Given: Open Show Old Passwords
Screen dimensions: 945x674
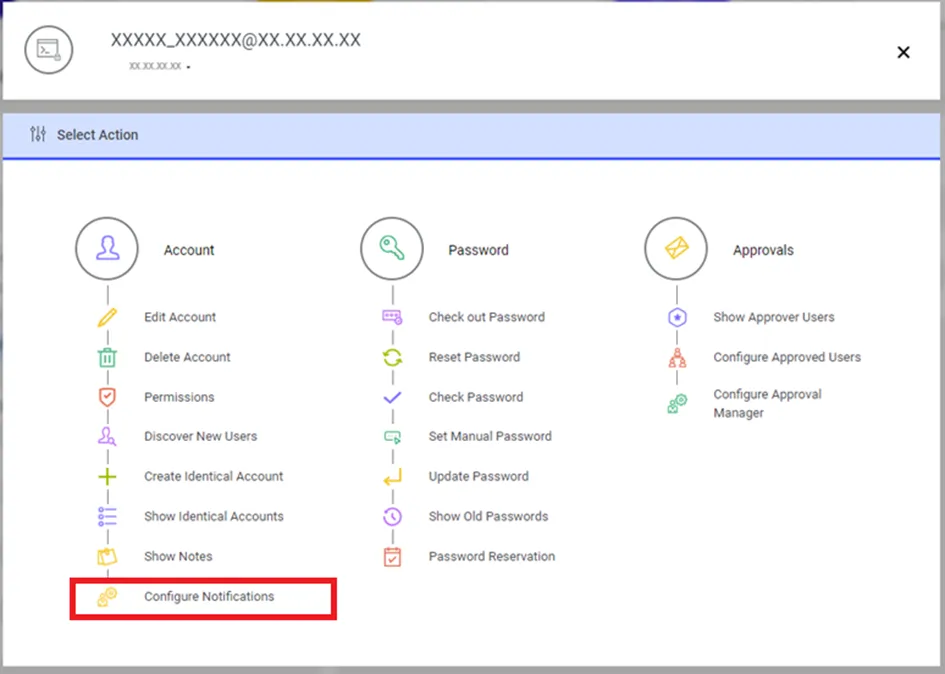Looking at the screenshot, I should click(x=488, y=517).
